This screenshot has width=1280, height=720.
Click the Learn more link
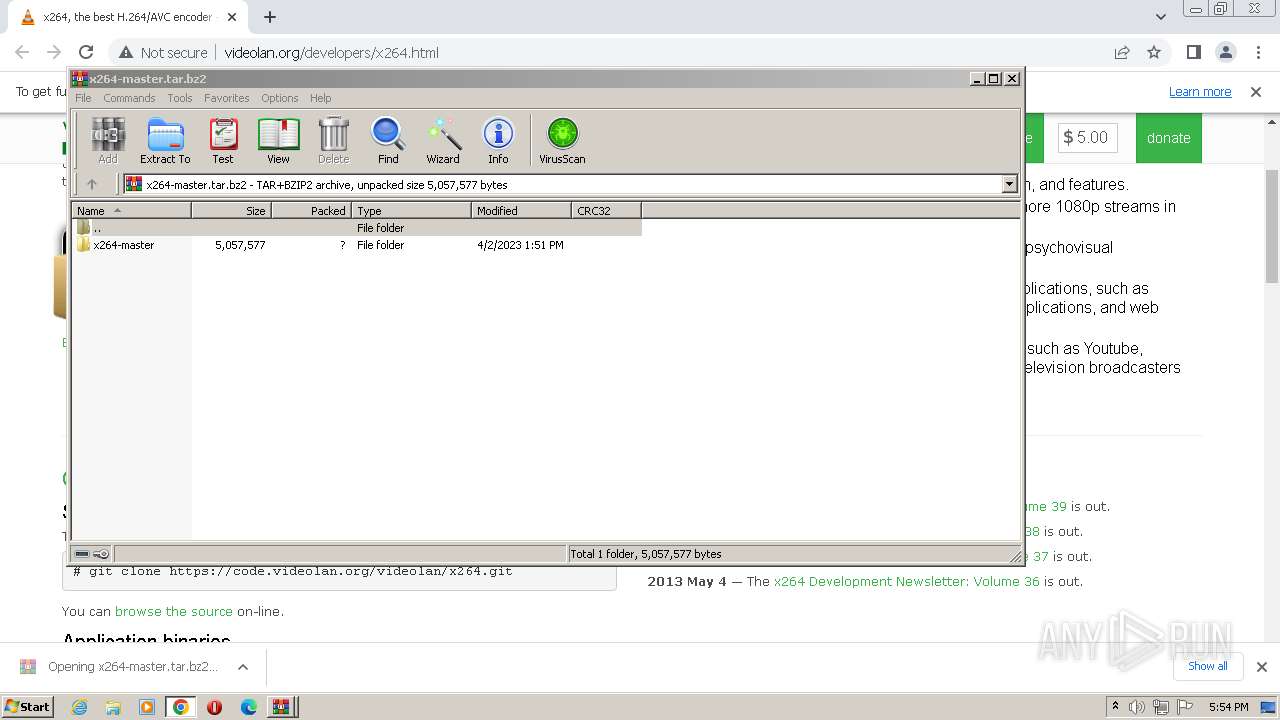(1200, 92)
